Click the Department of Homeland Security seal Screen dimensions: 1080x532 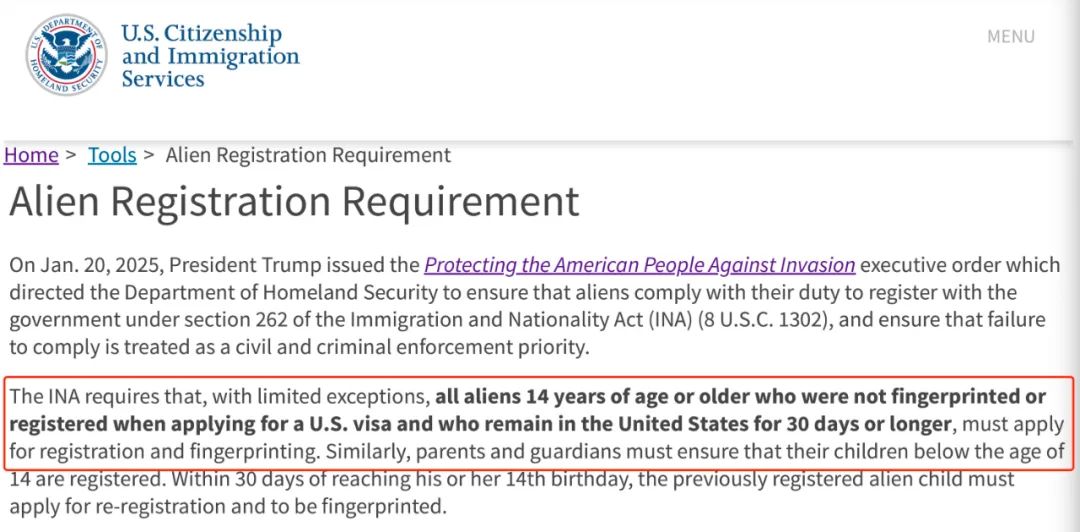pyautogui.click(x=67, y=54)
